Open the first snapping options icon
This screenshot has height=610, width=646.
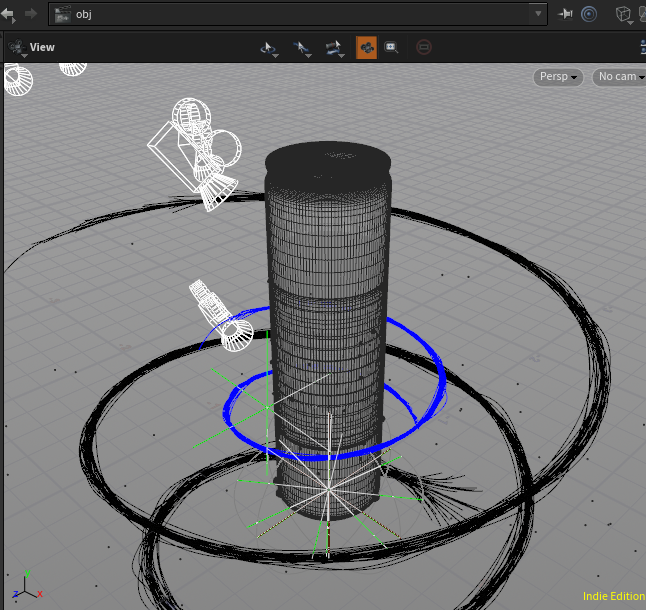coord(268,47)
